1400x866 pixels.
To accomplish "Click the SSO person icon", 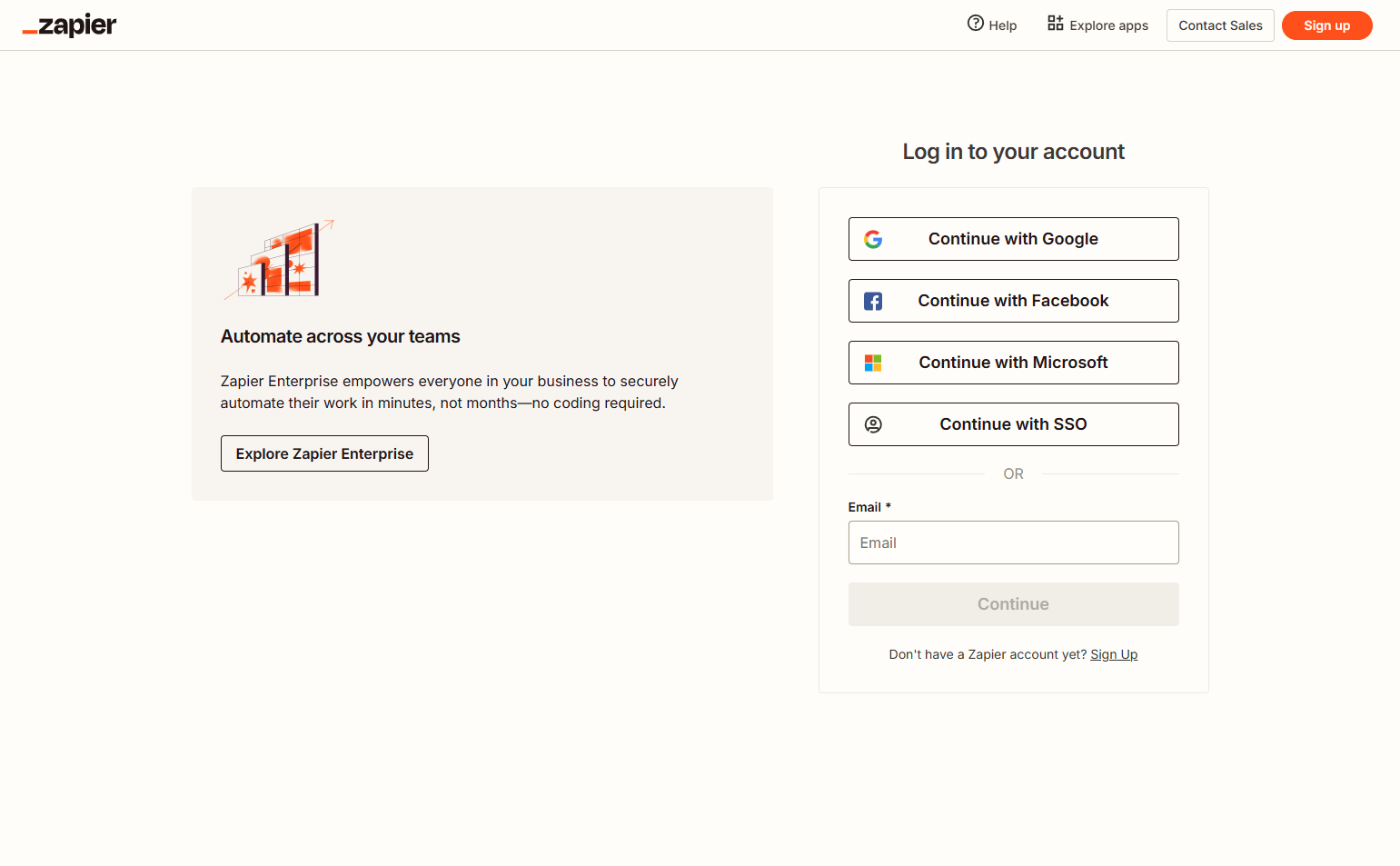I will pos(873,424).
